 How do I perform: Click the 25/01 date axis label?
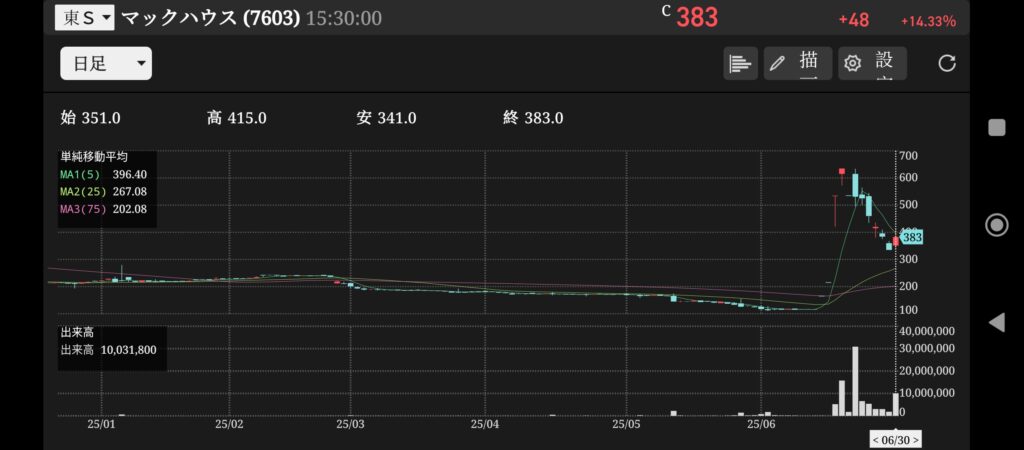[x=101, y=425]
